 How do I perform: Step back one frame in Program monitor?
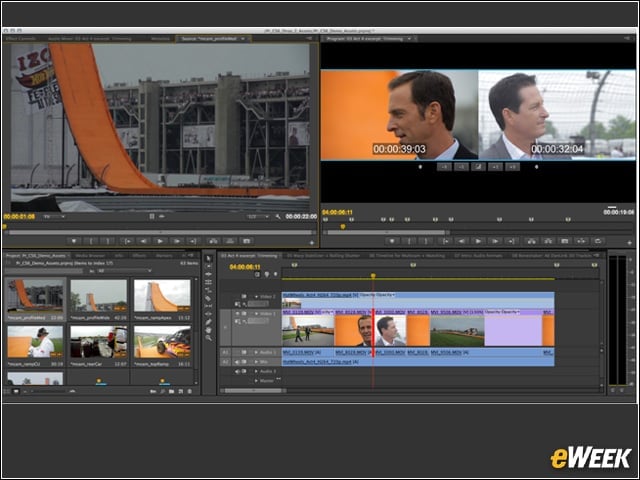point(461,241)
